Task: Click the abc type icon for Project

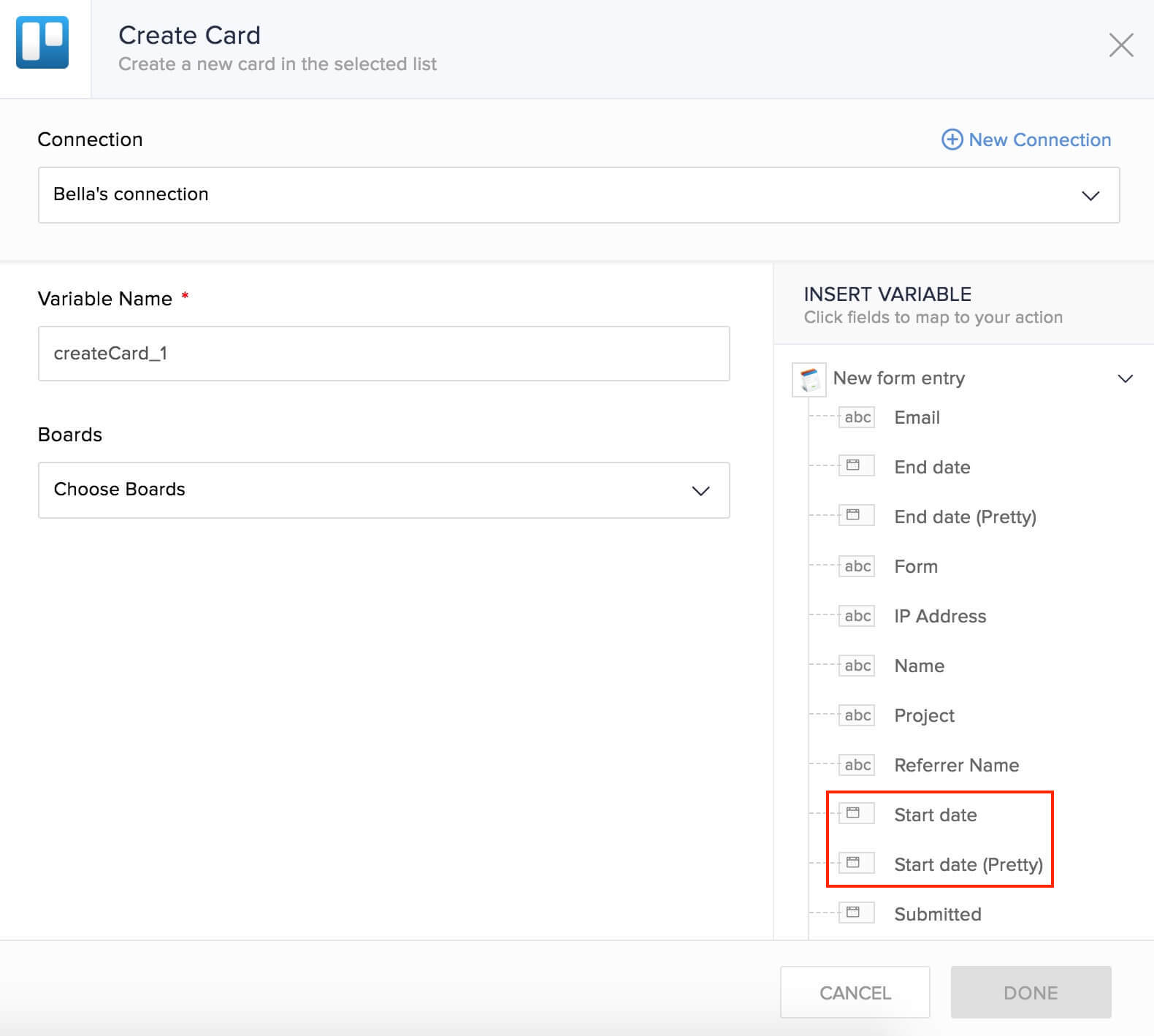Action: click(x=857, y=715)
